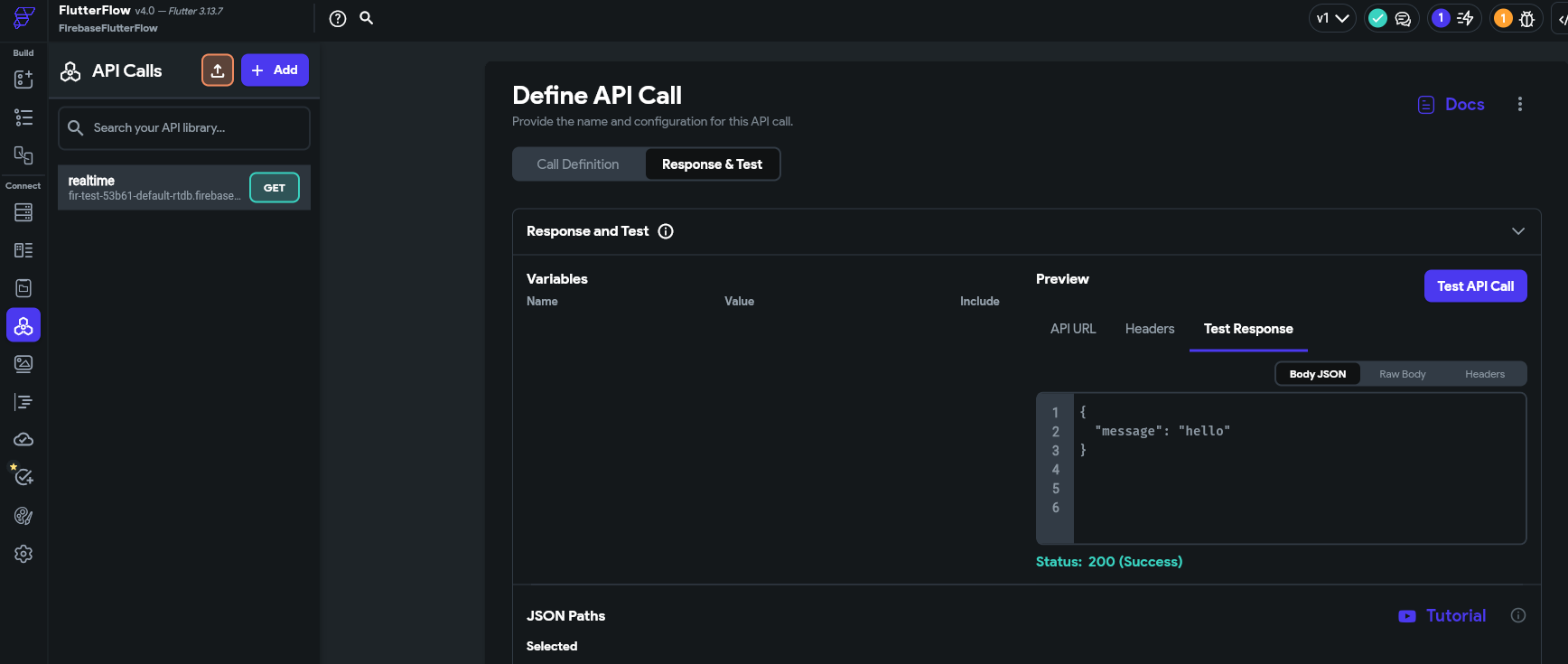This screenshot has height=664, width=1568.
Task: Open the Theme Settings palette icon
Action: 23,516
